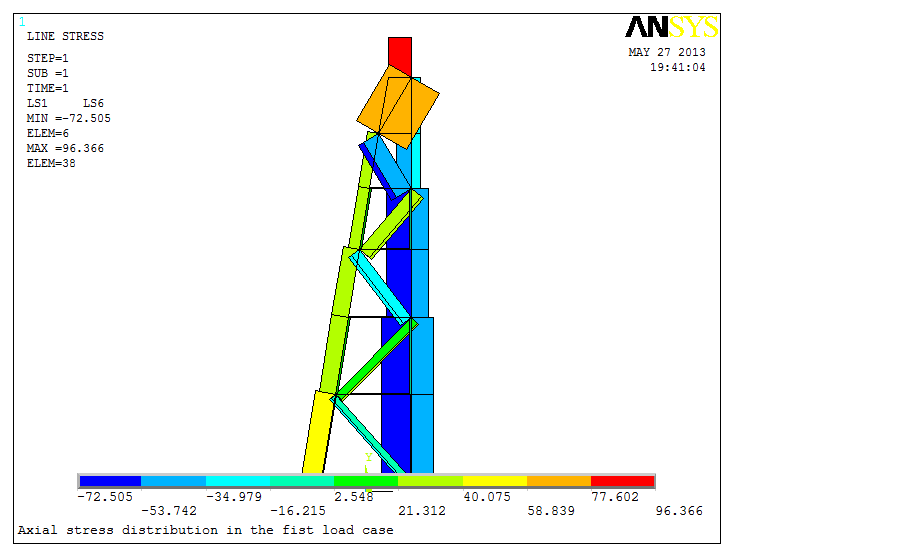The height and width of the screenshot is (557, 898).
Task: Click the 'LS1' label
Action: [37, 104]
